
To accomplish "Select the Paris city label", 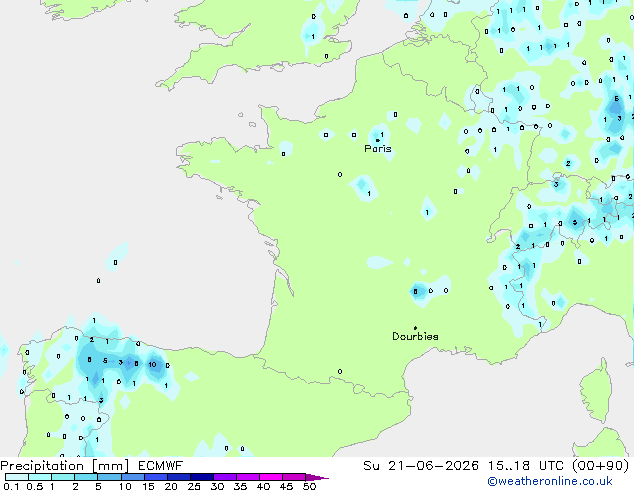I will (378, 149).
